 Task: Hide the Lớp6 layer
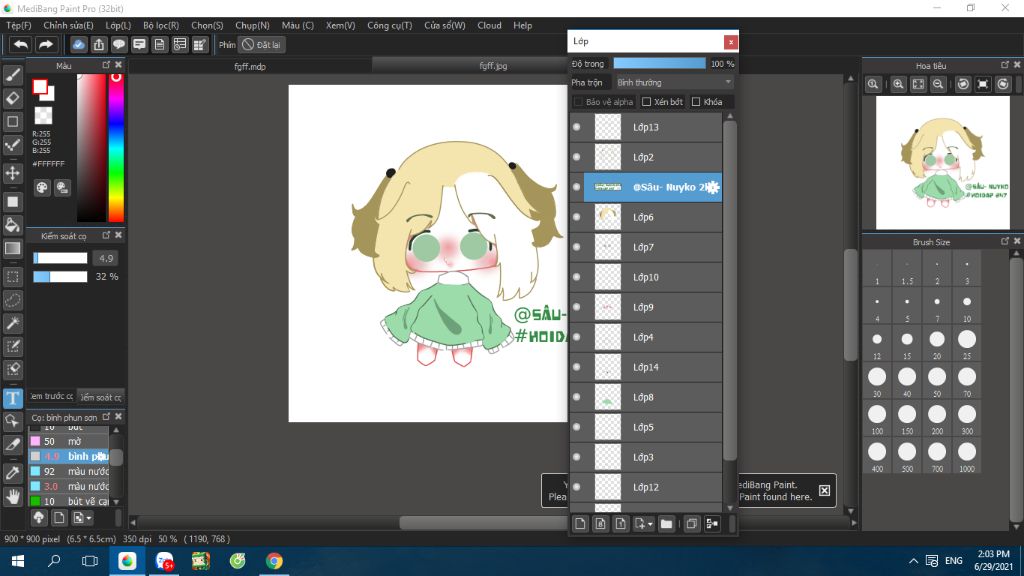577,217
